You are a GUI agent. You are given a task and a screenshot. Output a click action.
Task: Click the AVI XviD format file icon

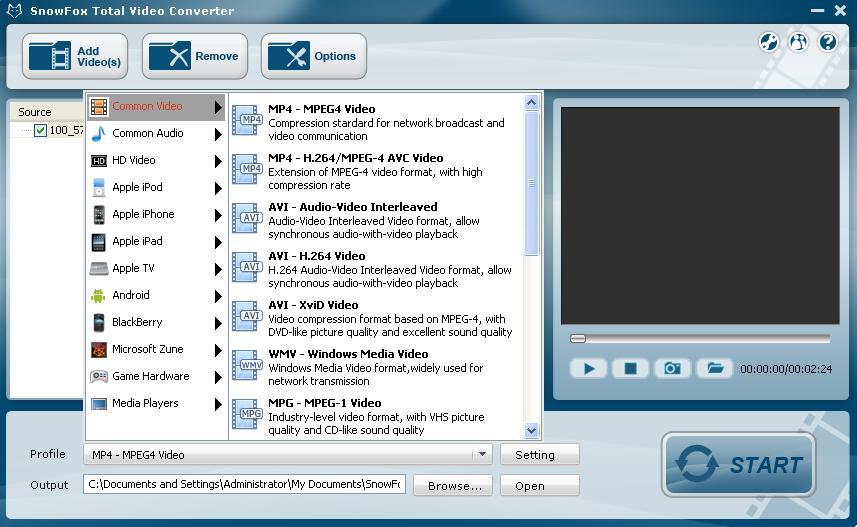point(247,316)
